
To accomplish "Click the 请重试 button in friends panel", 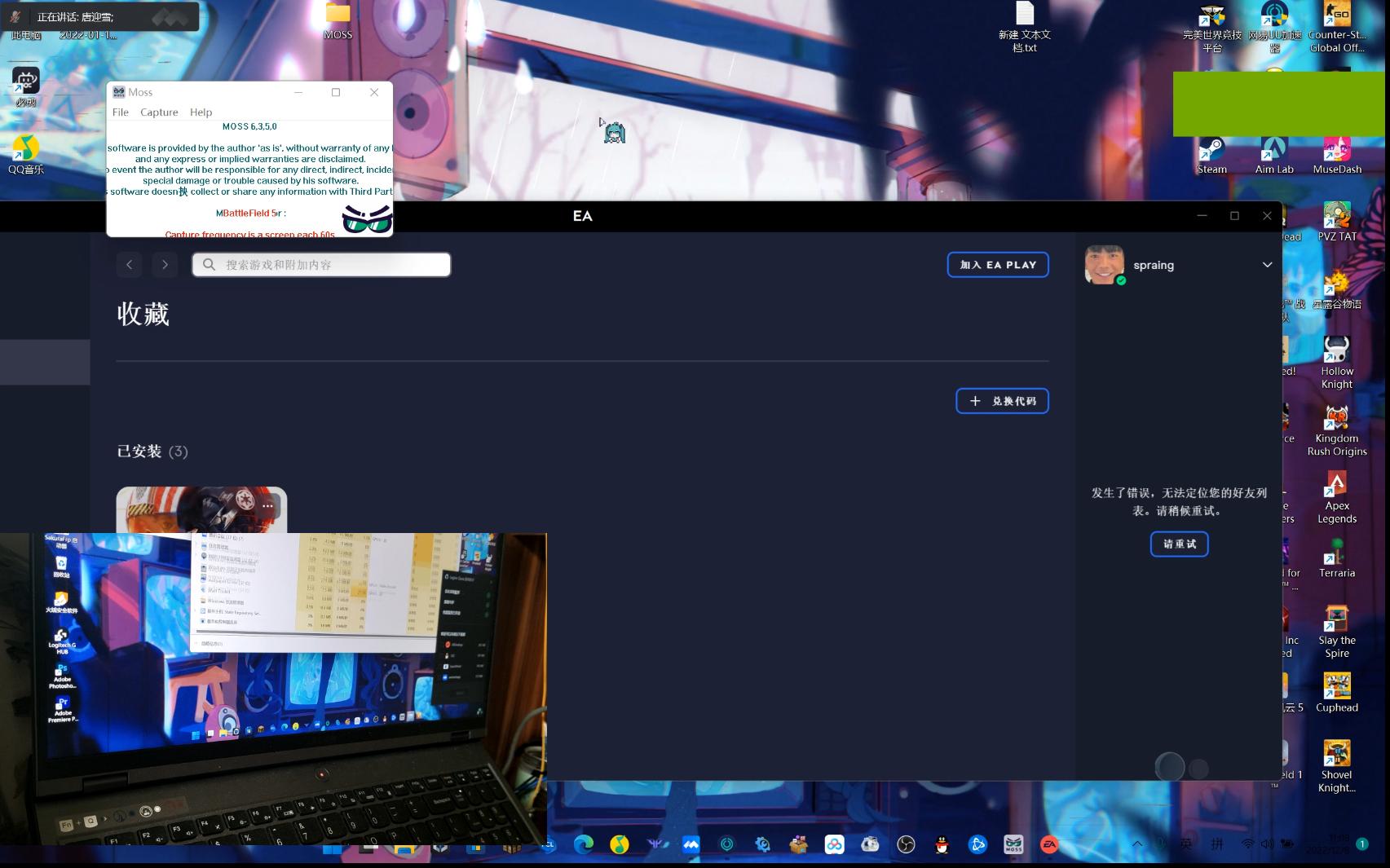I will tap(1179, 544).
